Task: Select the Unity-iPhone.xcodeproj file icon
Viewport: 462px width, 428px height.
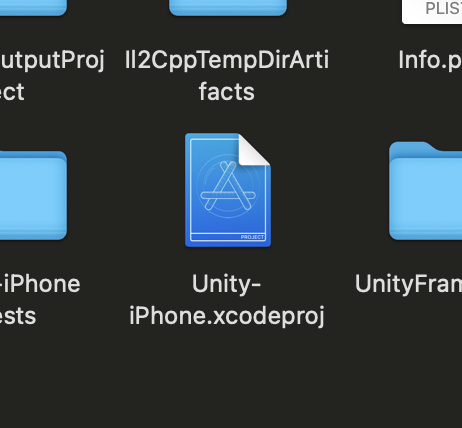Action: tap(228, 190)
